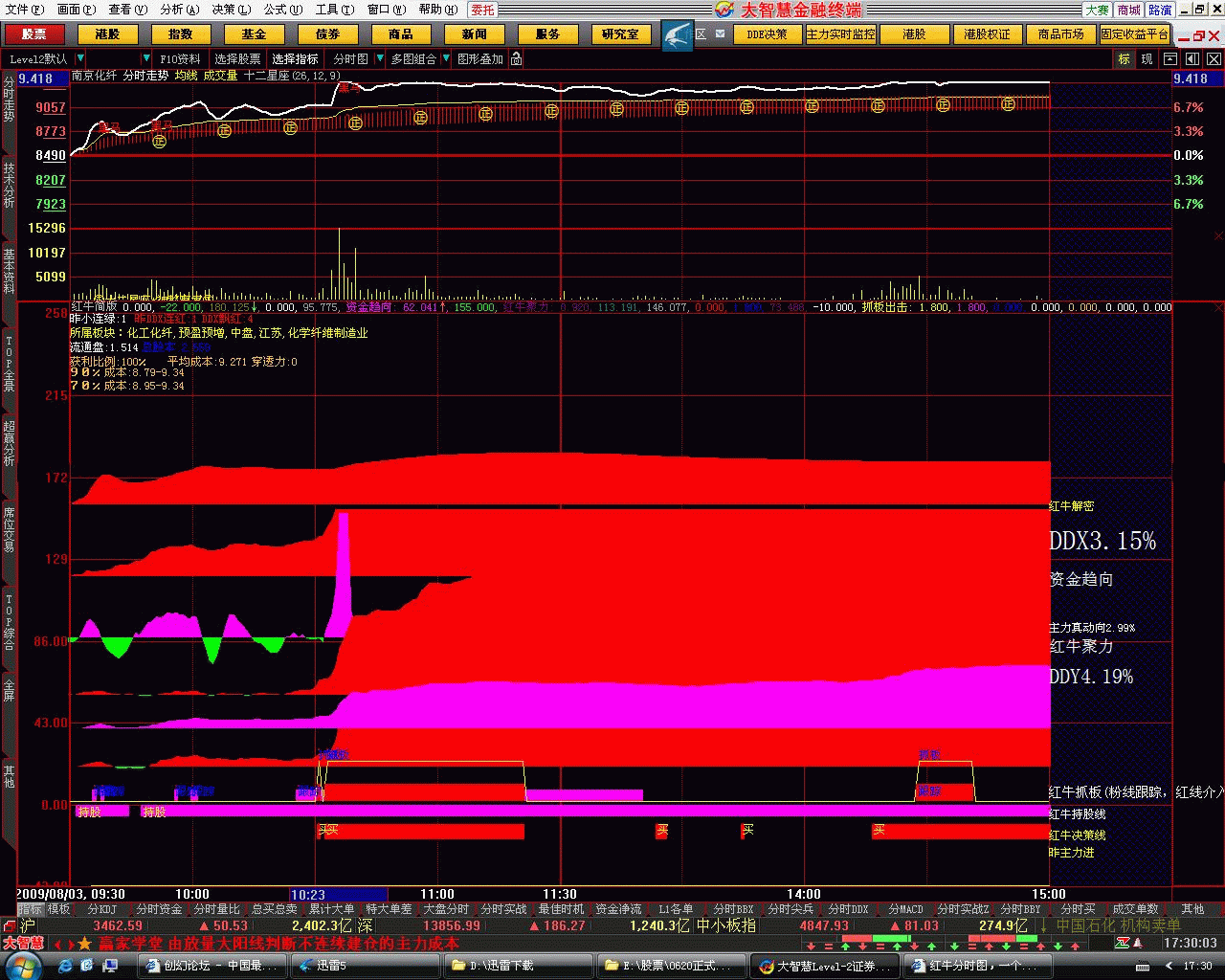This screenshot has width=1225, height=980.
Task: Open the 公式 menu
Action: pos(283,10)
